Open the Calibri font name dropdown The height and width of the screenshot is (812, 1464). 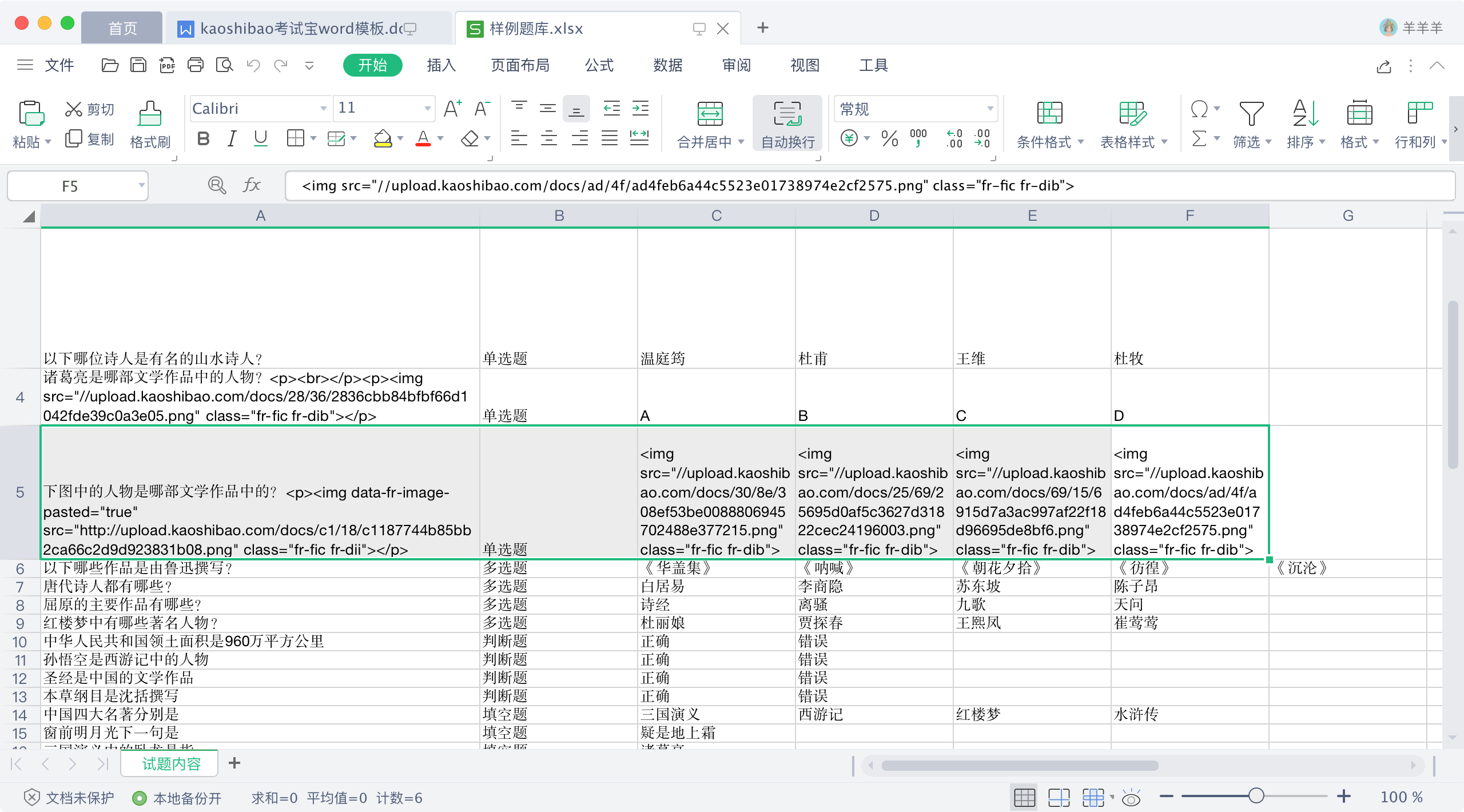coord(323,109)
